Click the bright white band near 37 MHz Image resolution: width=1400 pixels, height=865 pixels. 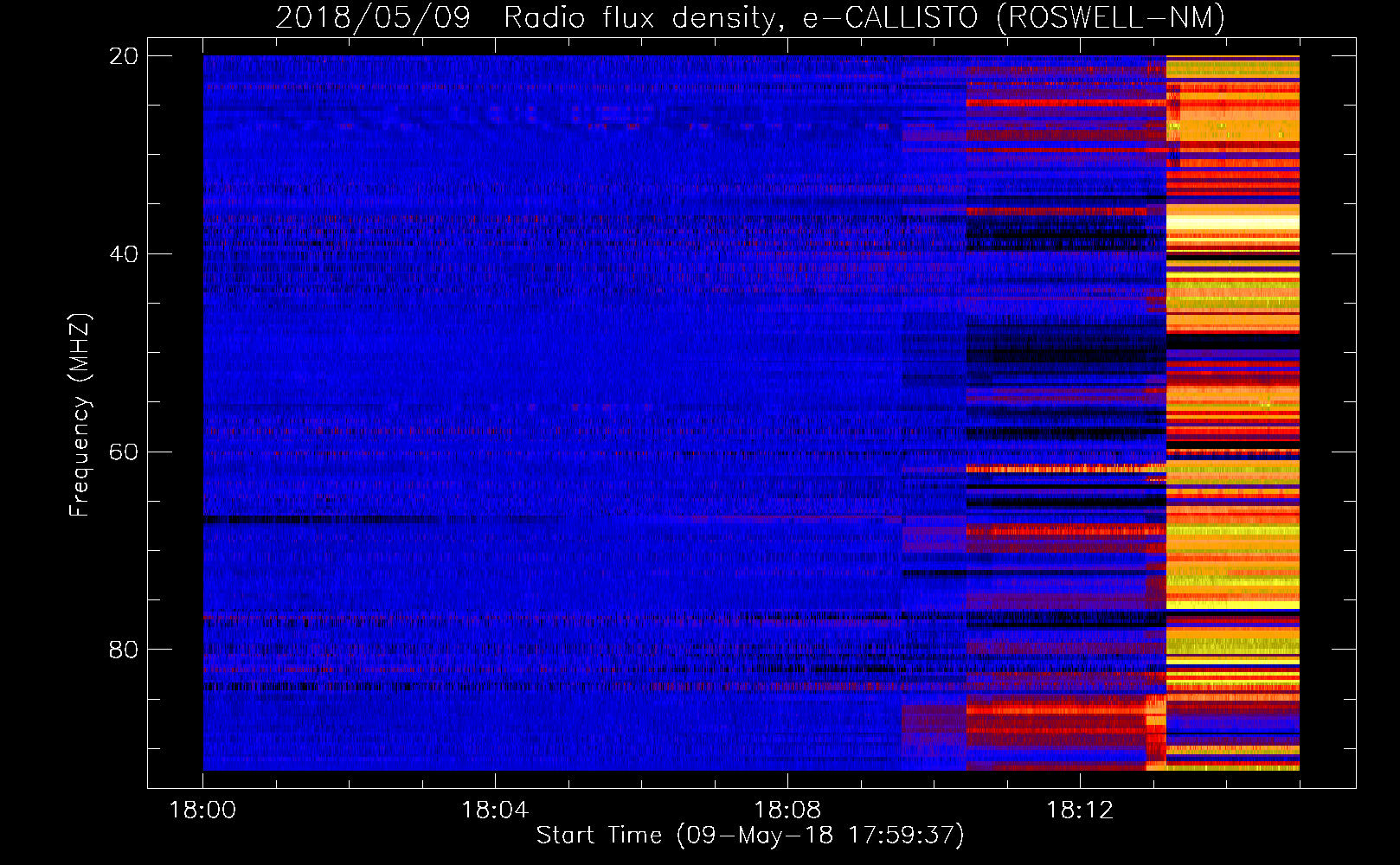point(1233,222)
